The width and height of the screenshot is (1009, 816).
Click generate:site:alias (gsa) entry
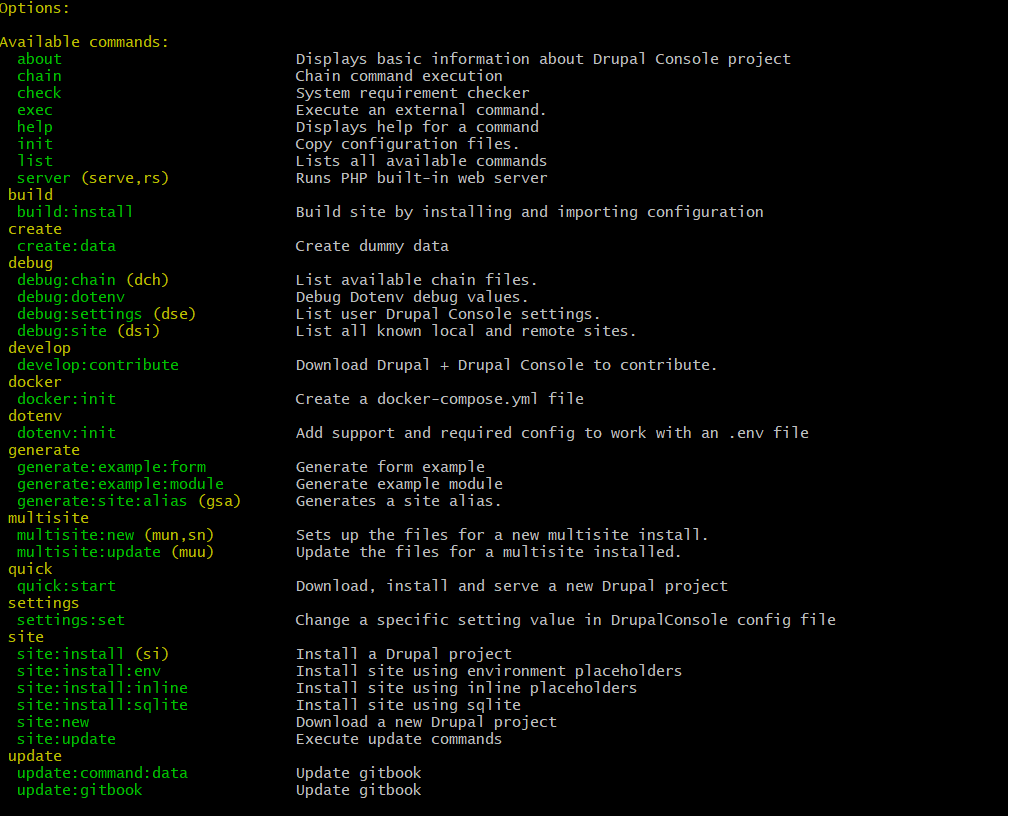(120, 500)
